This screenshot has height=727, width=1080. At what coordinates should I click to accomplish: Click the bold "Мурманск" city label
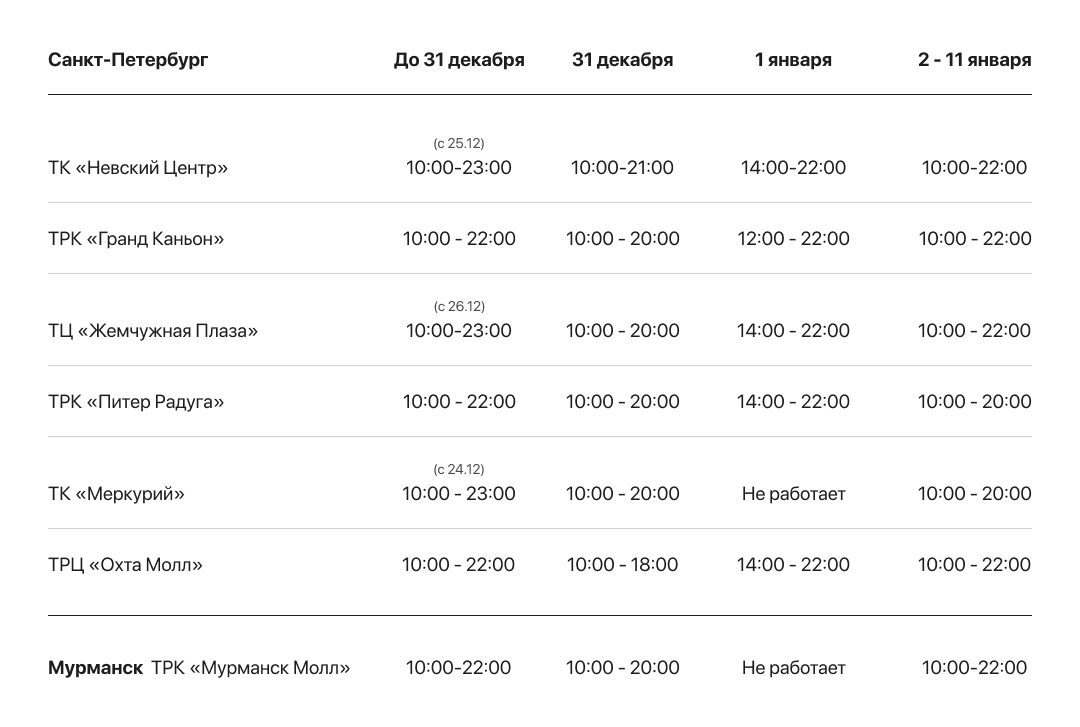coord(95,668)
